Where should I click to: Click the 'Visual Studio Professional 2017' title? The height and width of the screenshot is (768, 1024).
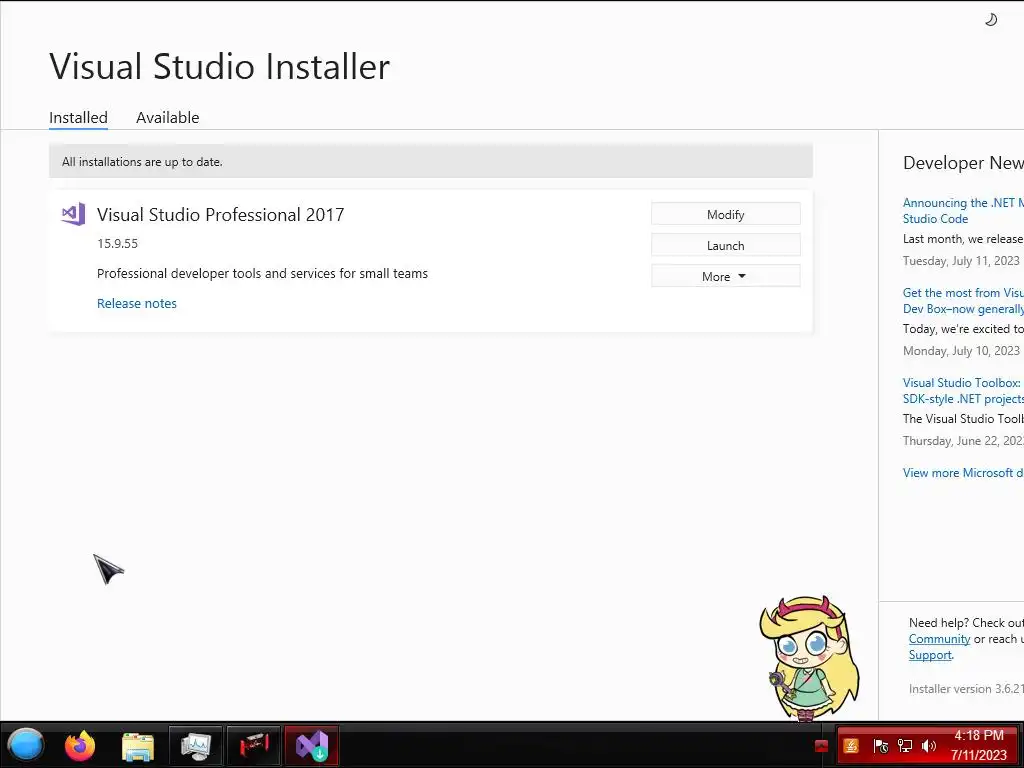pyautogui.click(x=220, y=215)
